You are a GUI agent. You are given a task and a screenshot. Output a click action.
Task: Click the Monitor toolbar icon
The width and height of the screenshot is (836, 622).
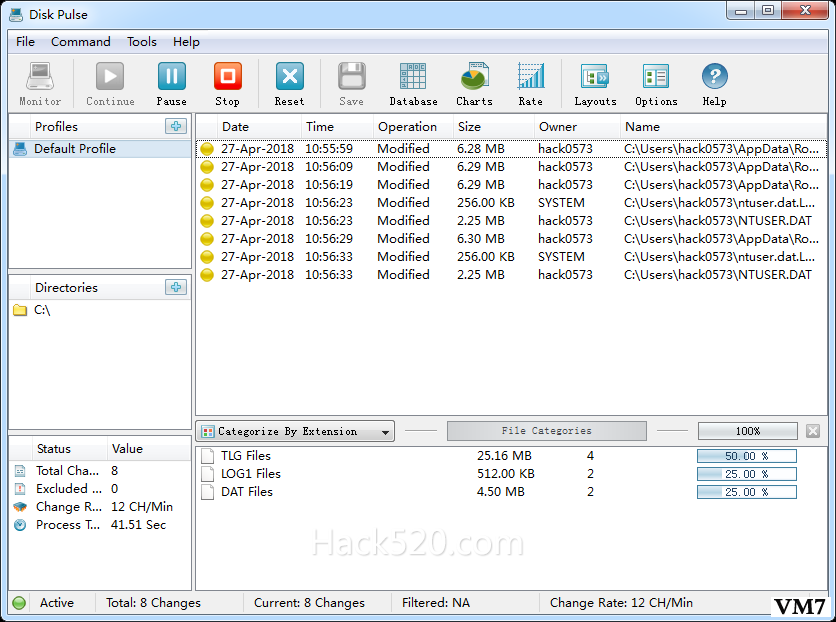tap(40, 76)
